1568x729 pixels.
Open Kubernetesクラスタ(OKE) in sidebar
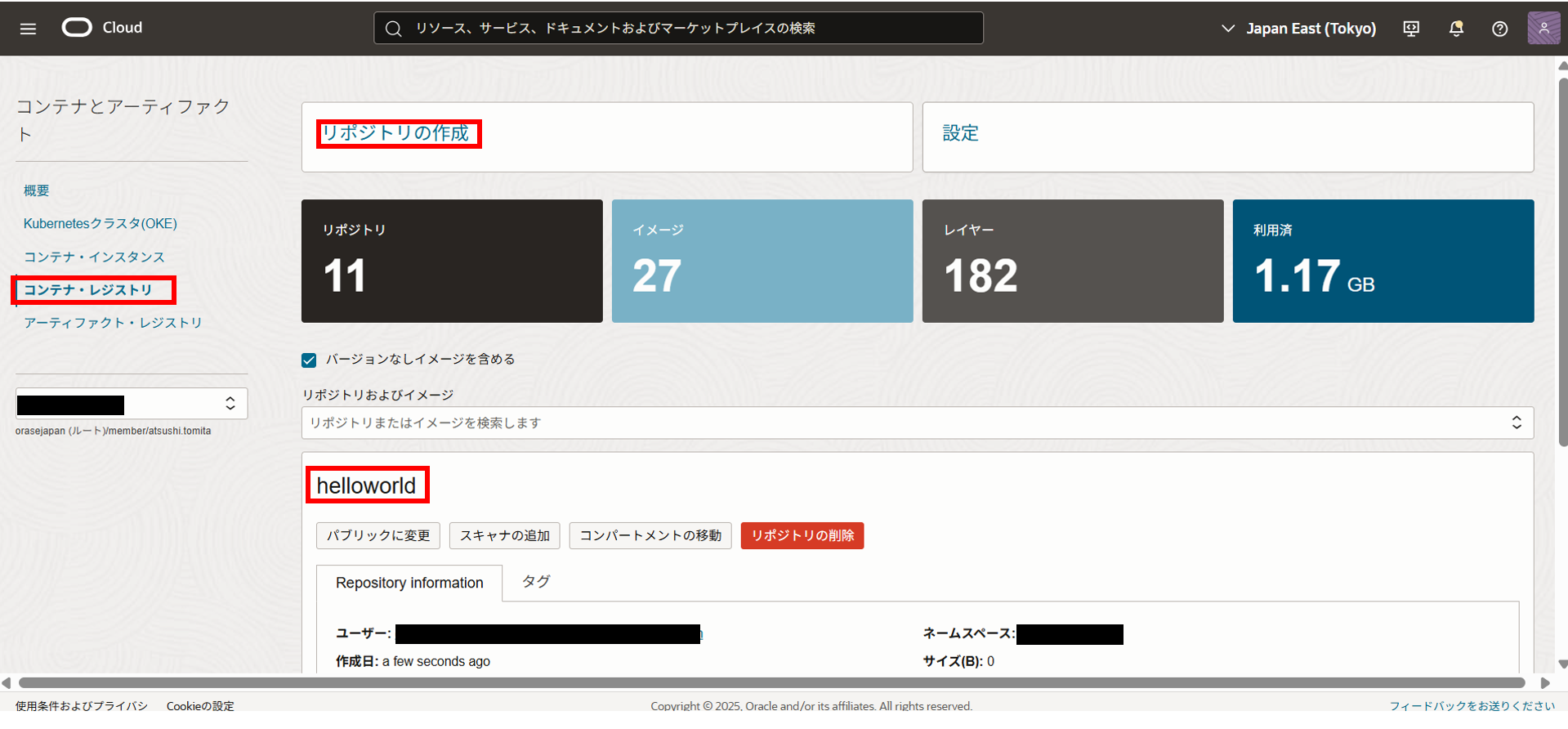pyautogui.click(x=100, y=223)
